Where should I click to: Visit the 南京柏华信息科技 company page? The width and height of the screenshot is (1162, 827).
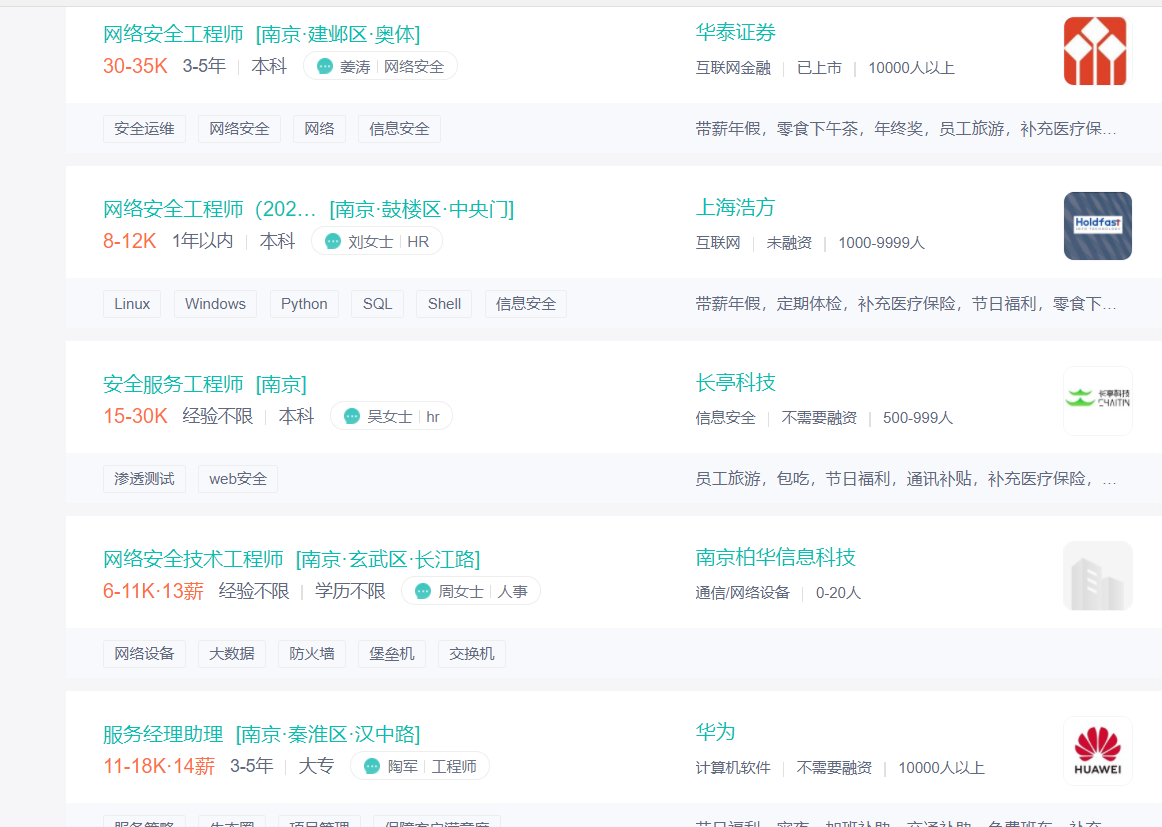pyautogui.click(x=775, y=557)
